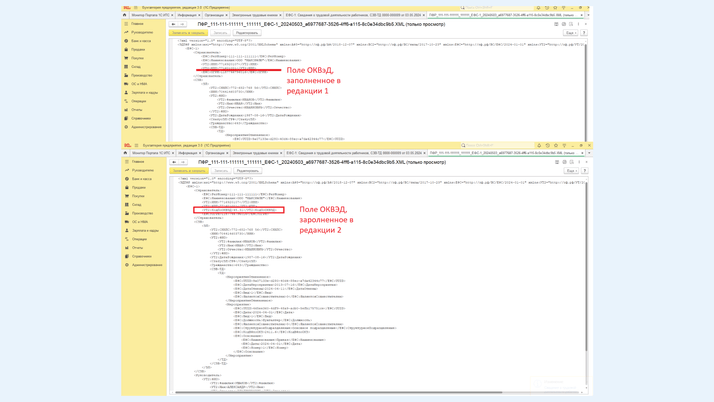Go back using the arrow in the upper window
714x402 pixels.
174,24
